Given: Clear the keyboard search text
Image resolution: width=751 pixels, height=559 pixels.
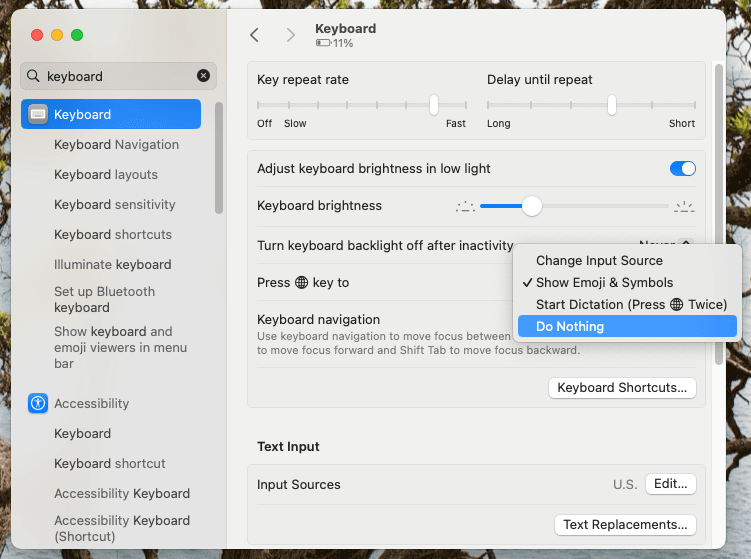Looking at the screenshot, I should tap(204, 76).
